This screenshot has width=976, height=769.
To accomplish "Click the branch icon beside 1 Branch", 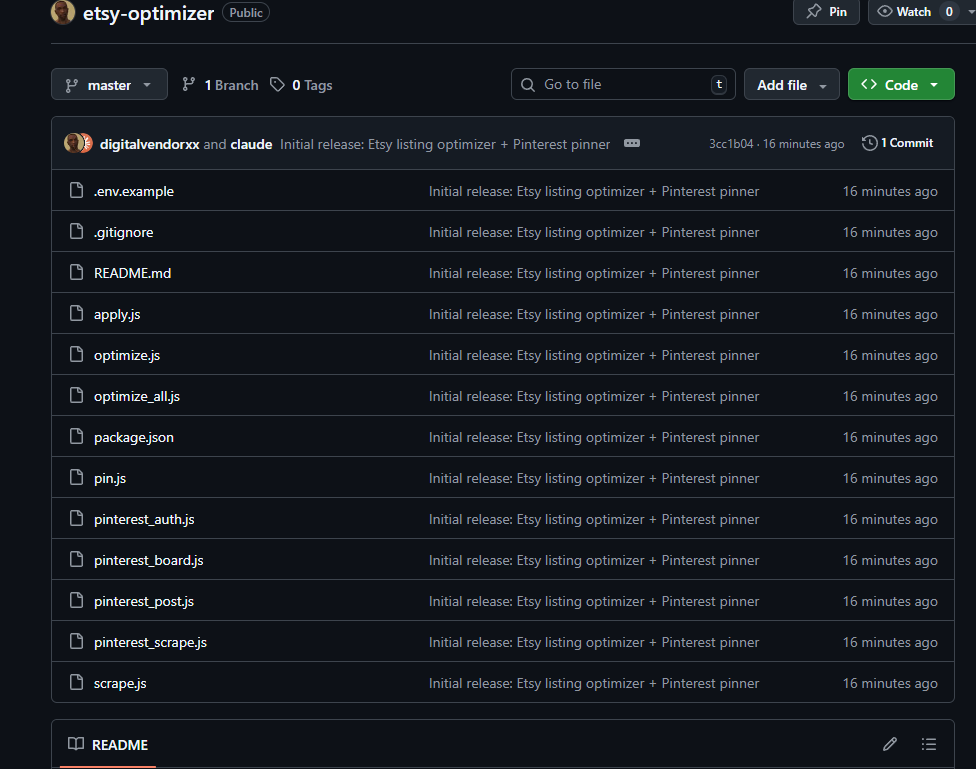I will point(189,84).
